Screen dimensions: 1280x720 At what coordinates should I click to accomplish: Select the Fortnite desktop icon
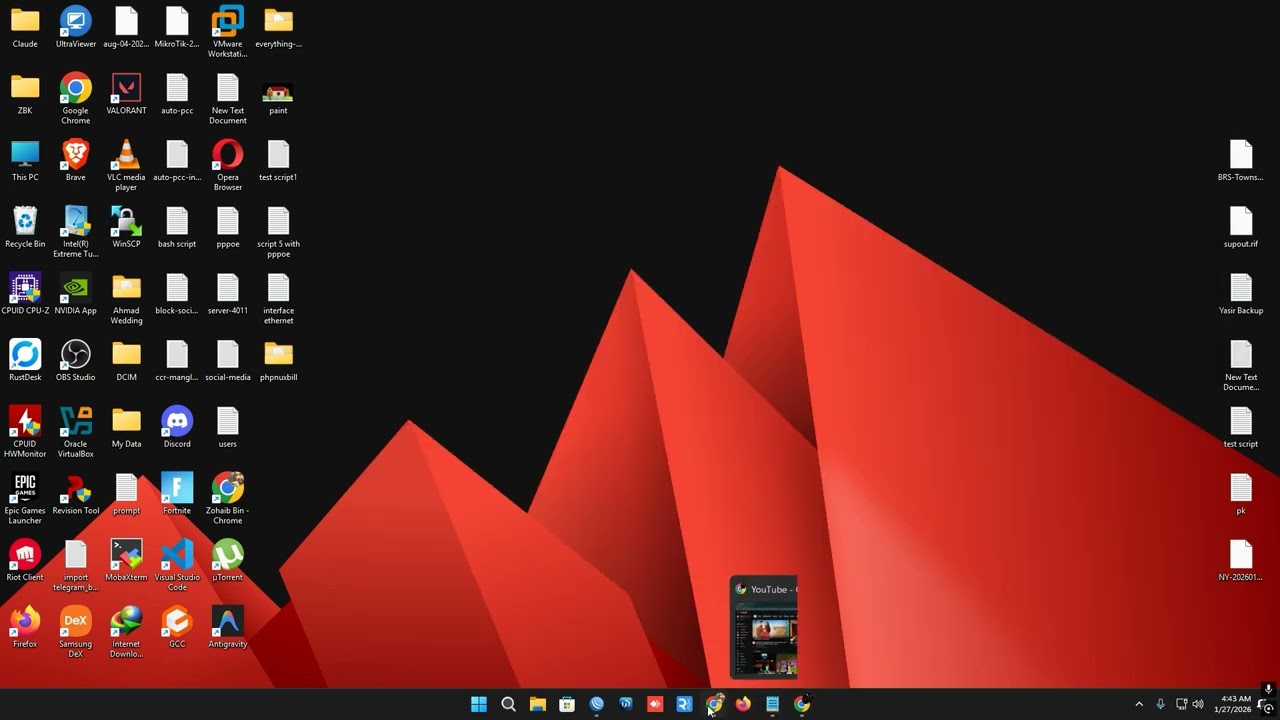click(177, 495)
